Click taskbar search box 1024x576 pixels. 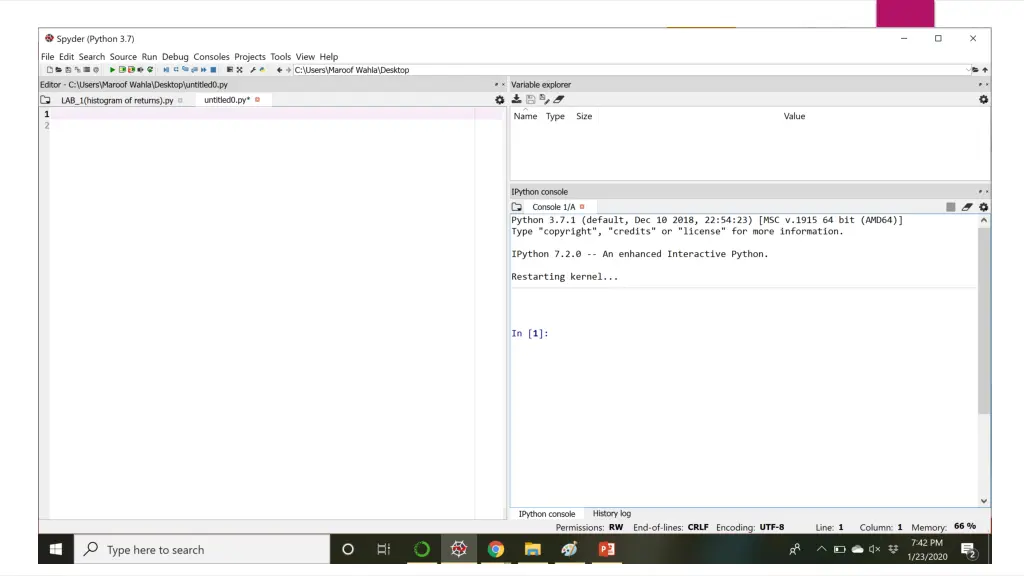(202, 549)
